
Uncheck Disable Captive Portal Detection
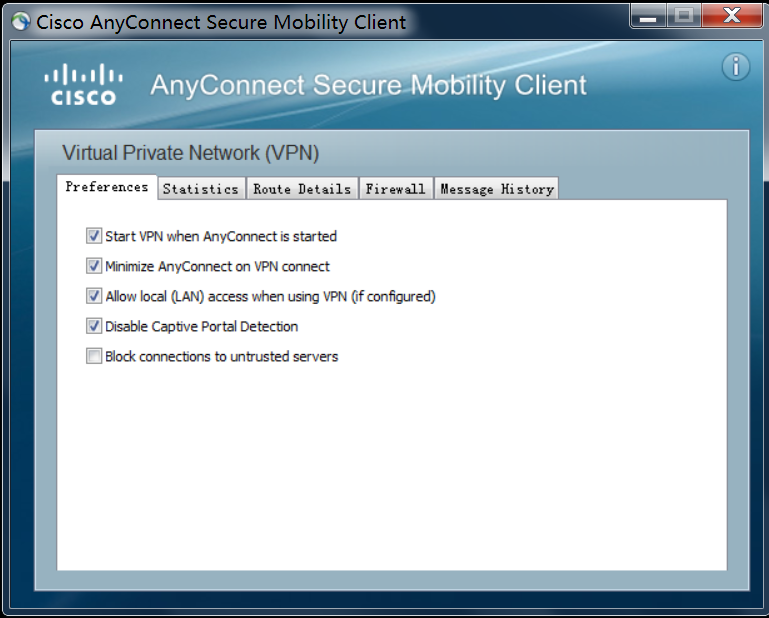[94, 326]
